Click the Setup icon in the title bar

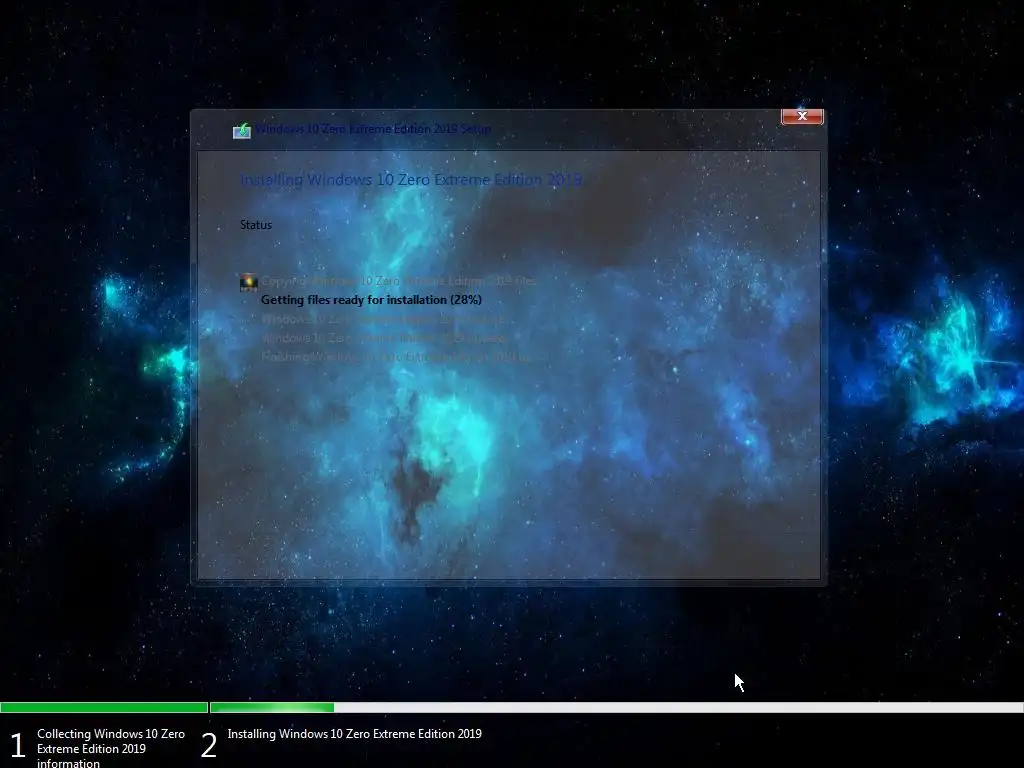242,130
